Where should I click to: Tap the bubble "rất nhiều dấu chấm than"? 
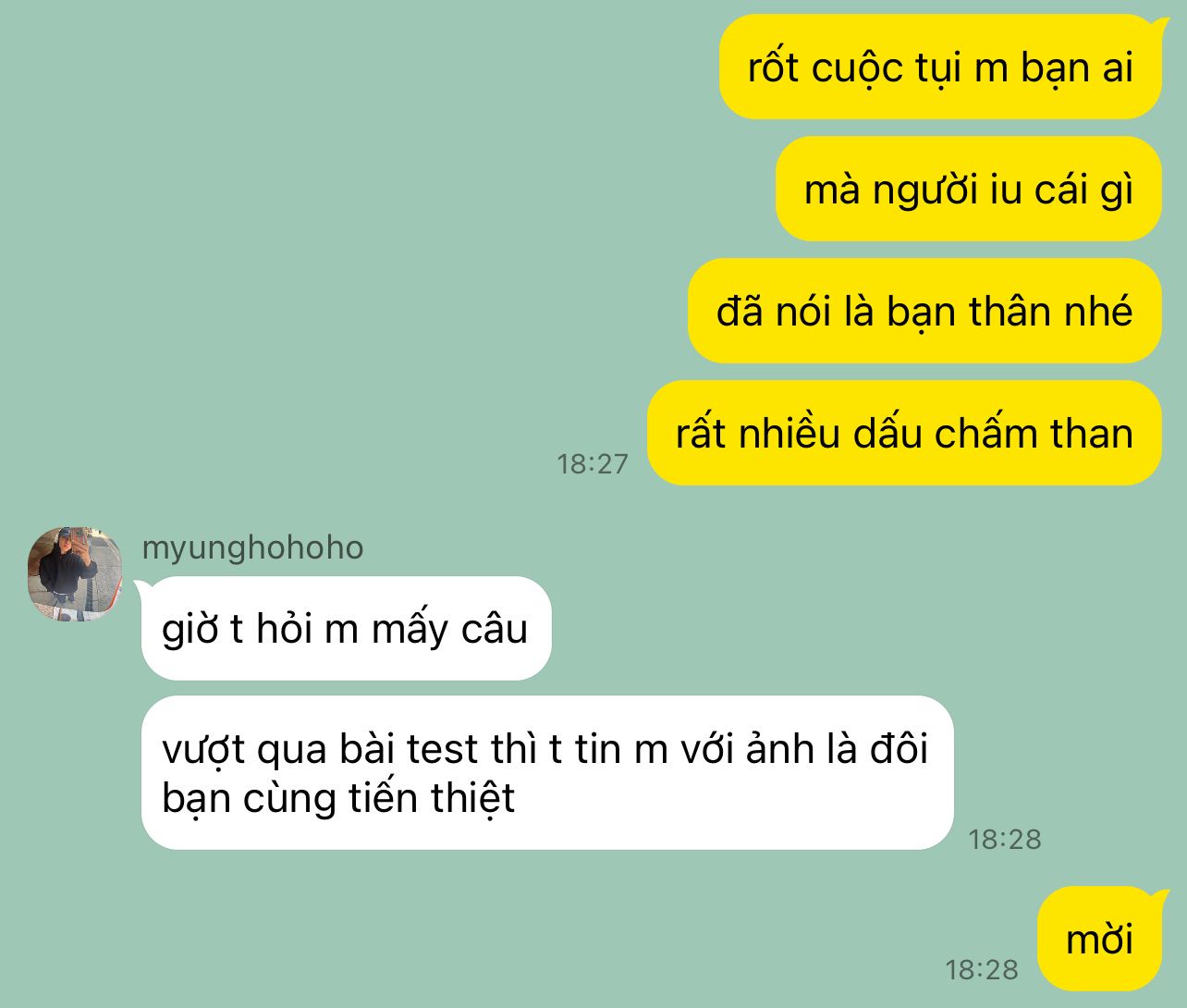coord(904,433)
